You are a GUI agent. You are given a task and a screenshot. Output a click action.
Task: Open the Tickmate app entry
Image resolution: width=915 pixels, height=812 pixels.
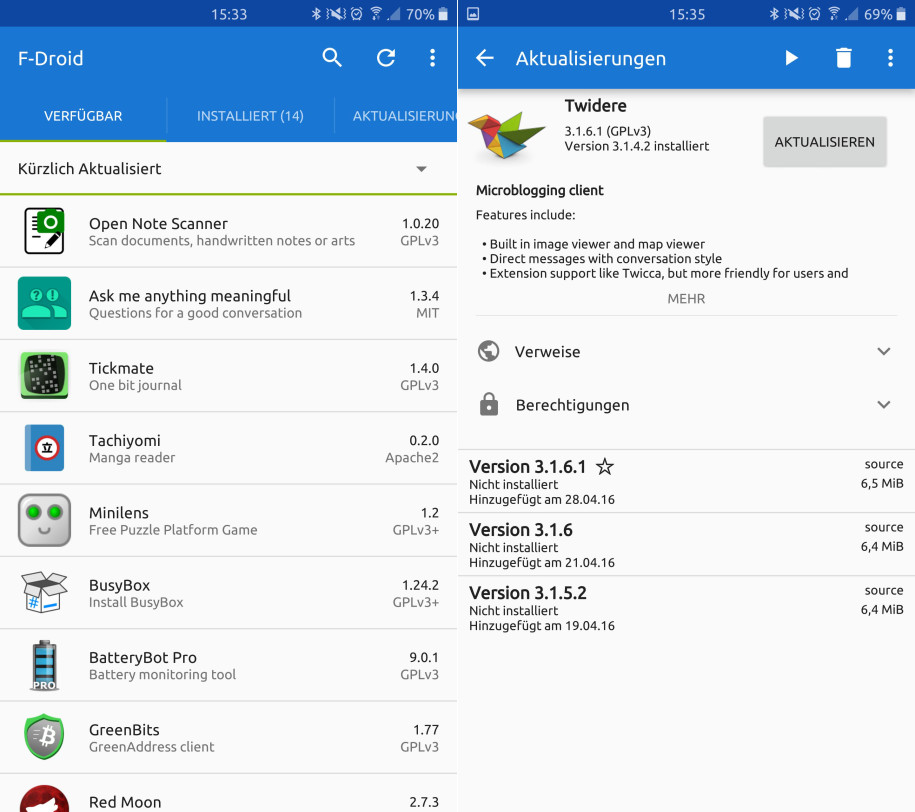229,375
